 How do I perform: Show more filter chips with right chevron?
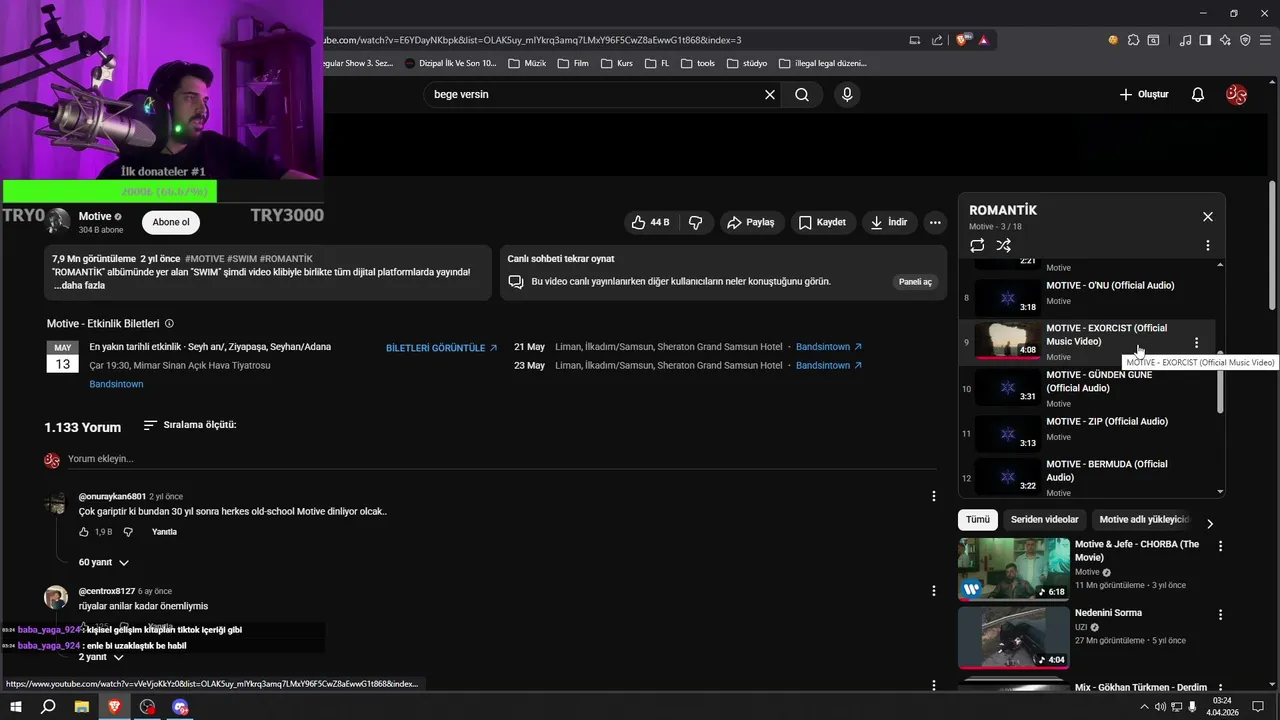pyautogui.click(x=1210, y=523)
